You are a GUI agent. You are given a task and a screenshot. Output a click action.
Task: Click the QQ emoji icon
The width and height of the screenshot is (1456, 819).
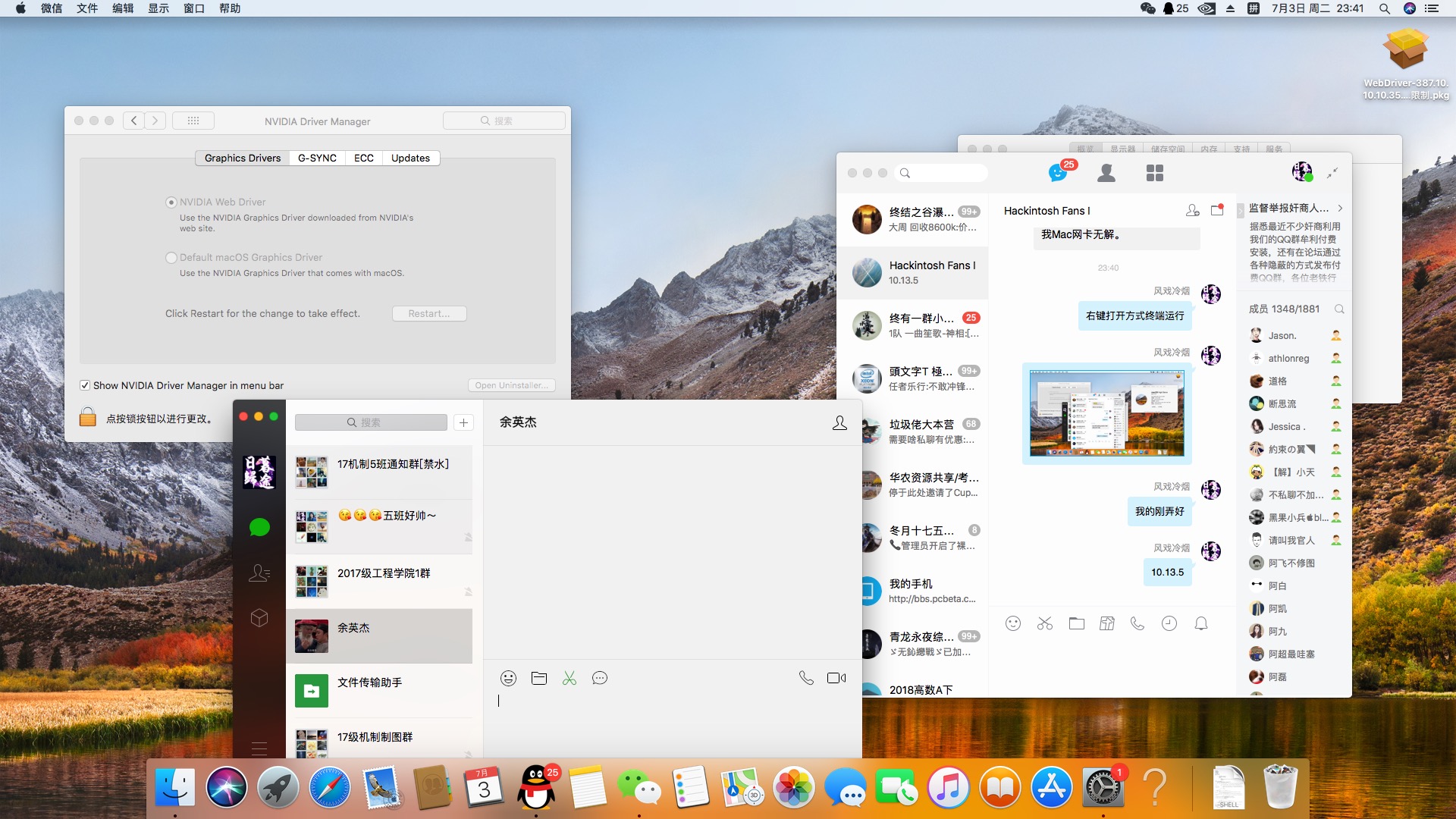[x=1013, y=623]
